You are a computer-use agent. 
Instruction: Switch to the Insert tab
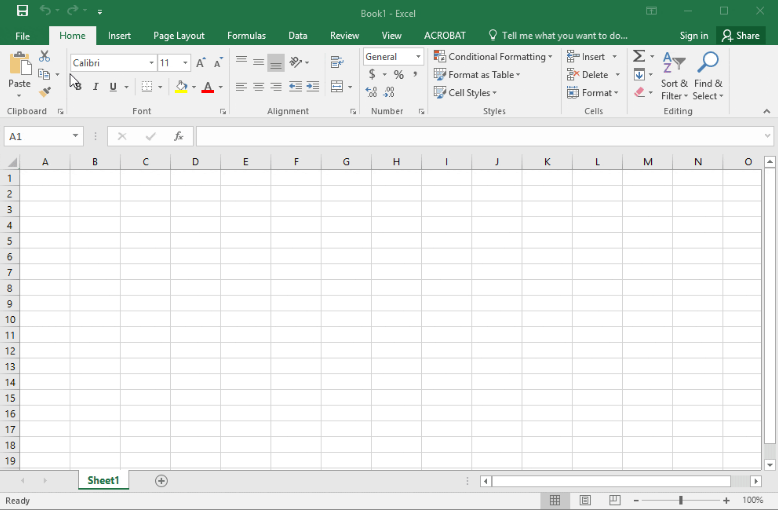120,36
